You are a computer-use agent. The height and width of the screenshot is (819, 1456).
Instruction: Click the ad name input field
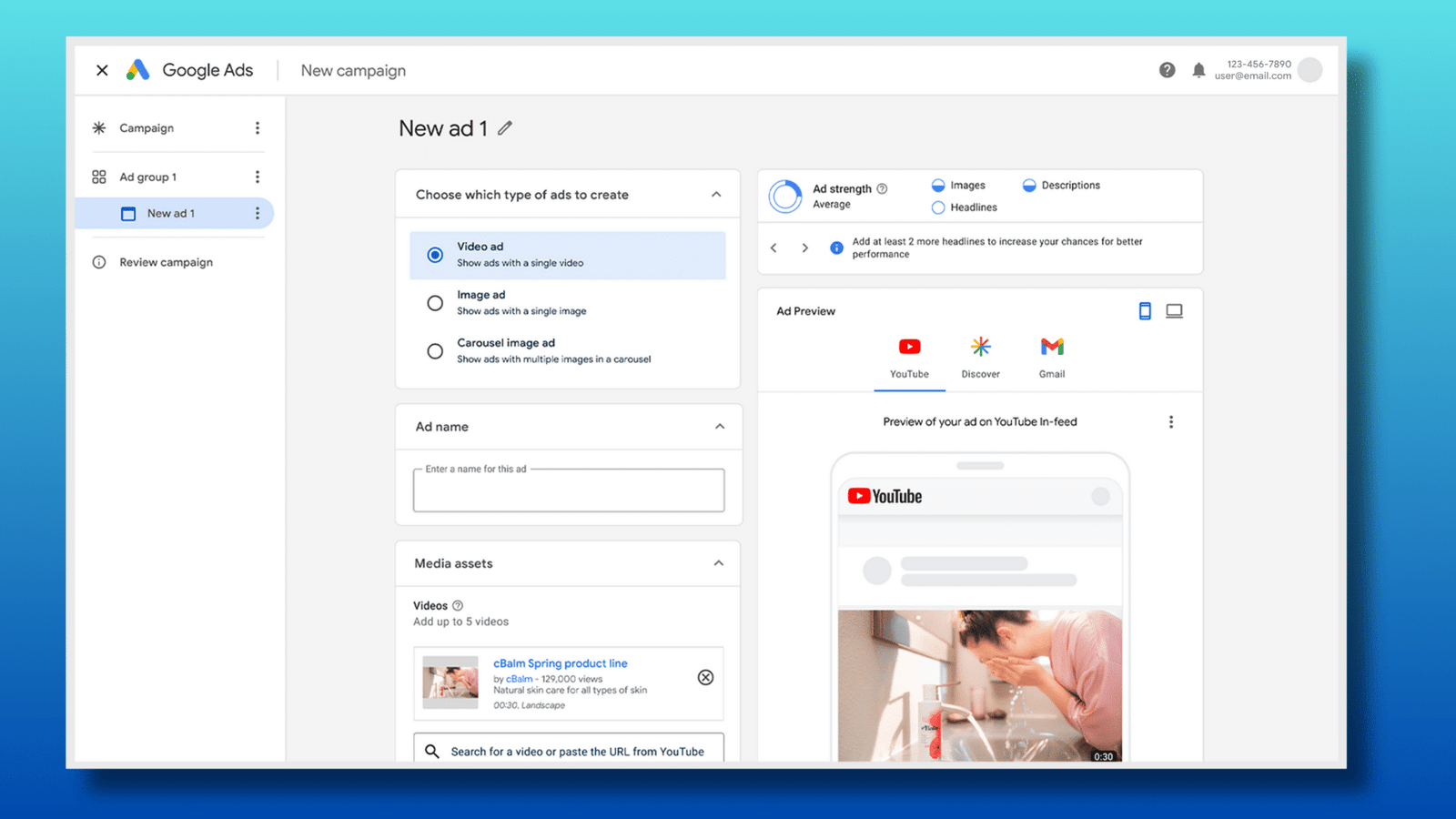(x=569, y=491)
